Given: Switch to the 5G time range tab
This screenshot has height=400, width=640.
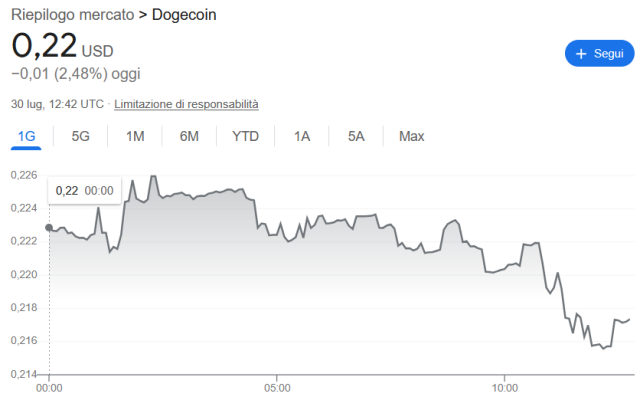Looking at the screenshot, I should [x=80, y=136].
